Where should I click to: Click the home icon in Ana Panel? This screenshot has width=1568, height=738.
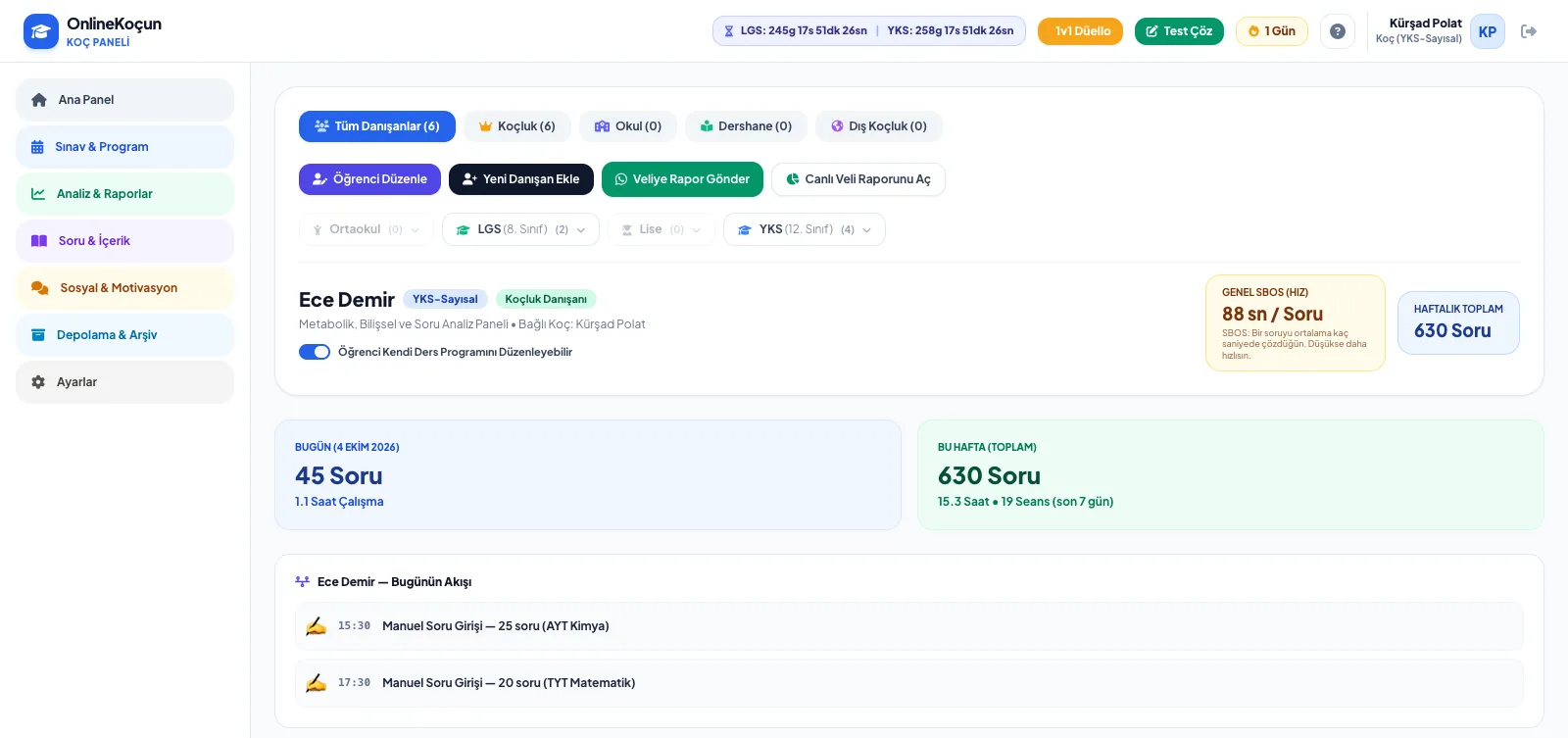pos(39,100)
